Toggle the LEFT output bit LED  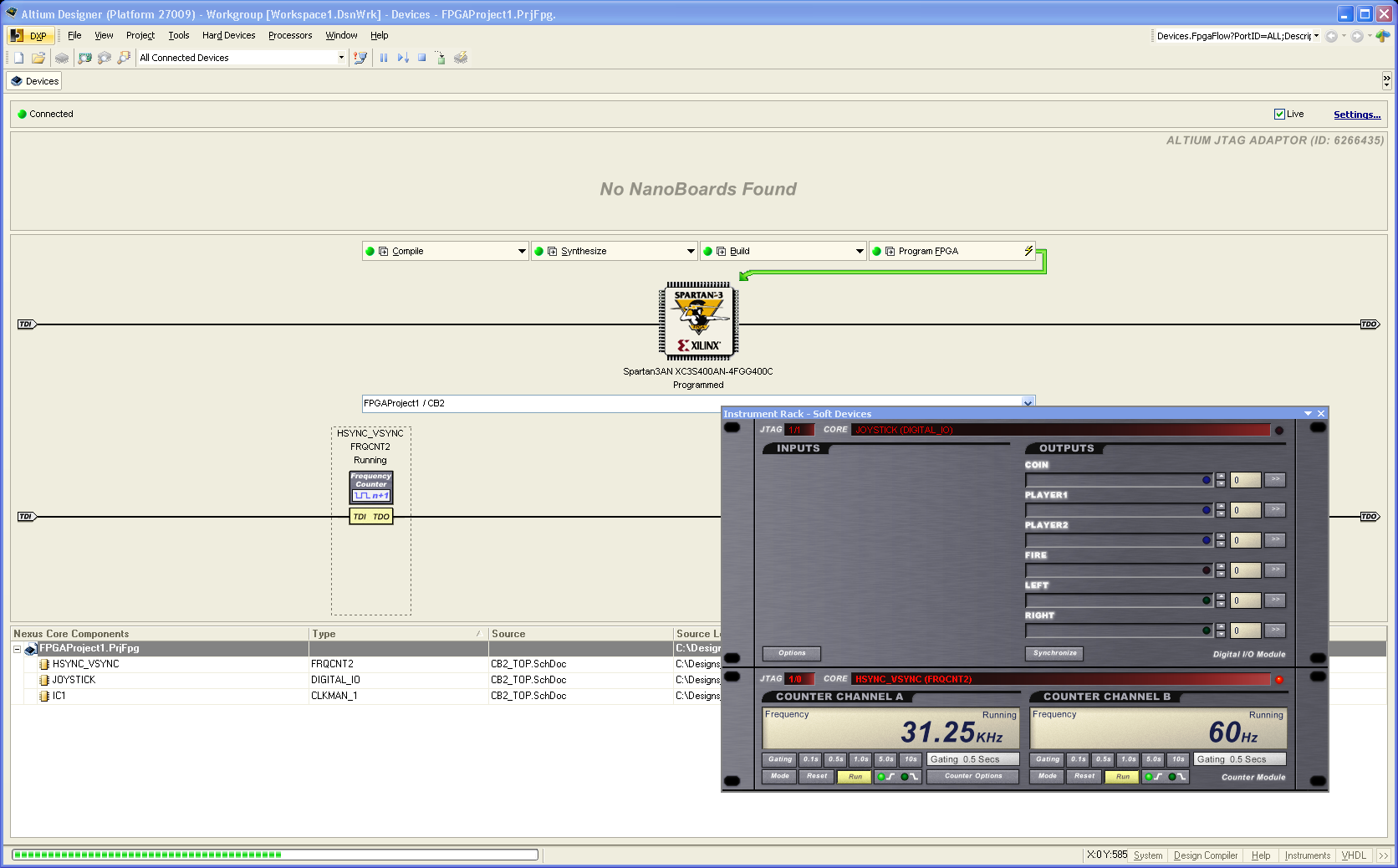[1207, 600]
